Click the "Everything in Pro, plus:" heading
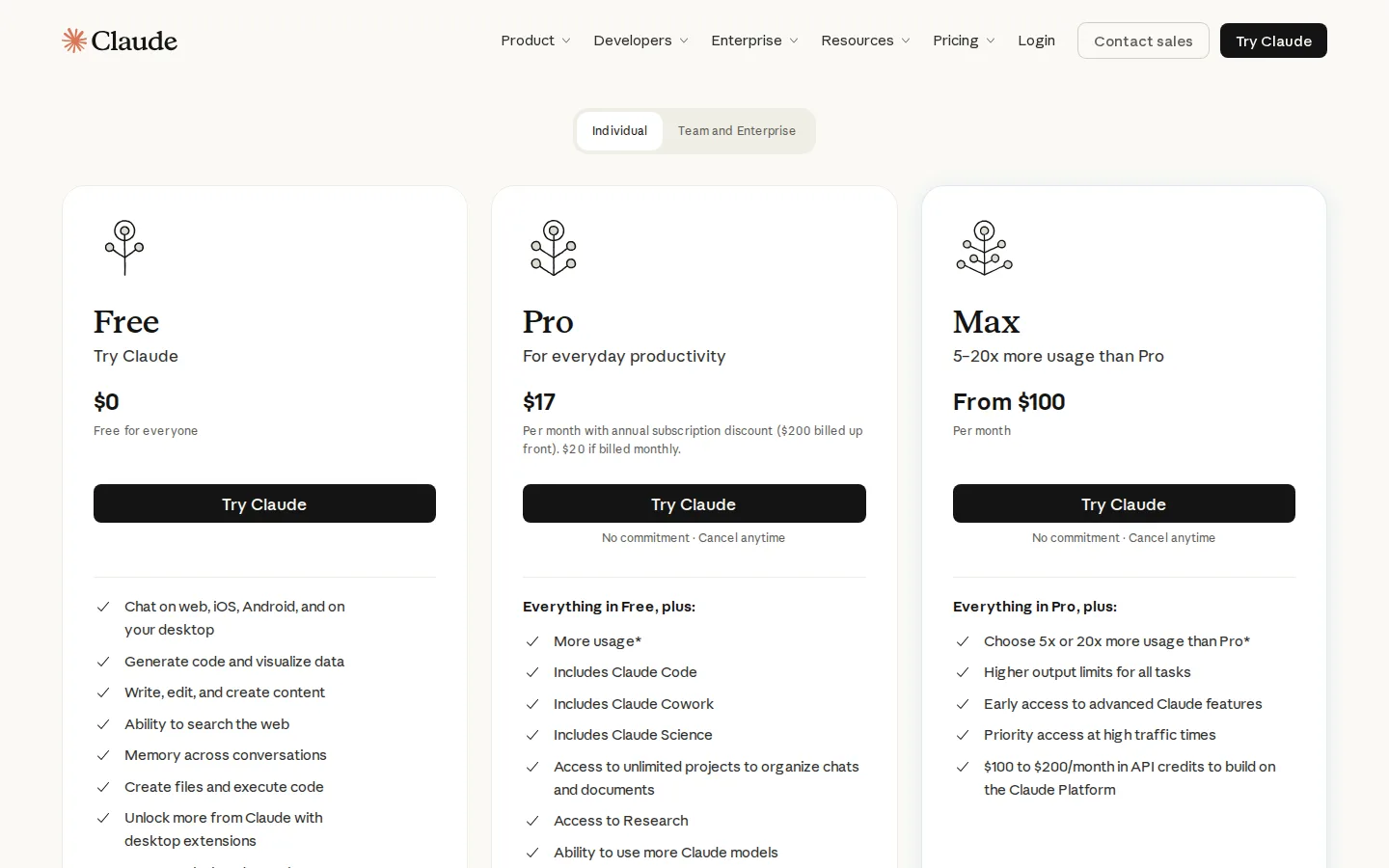Image resolution: width=1389 pixels, height=868 pixels. click(1035, 607)
